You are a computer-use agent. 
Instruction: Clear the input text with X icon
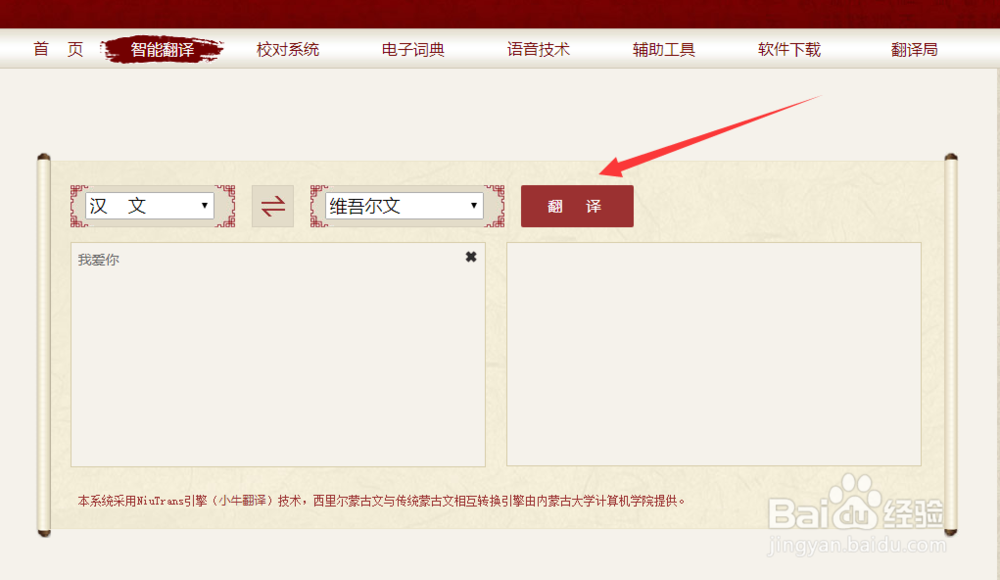coord(471,257)
